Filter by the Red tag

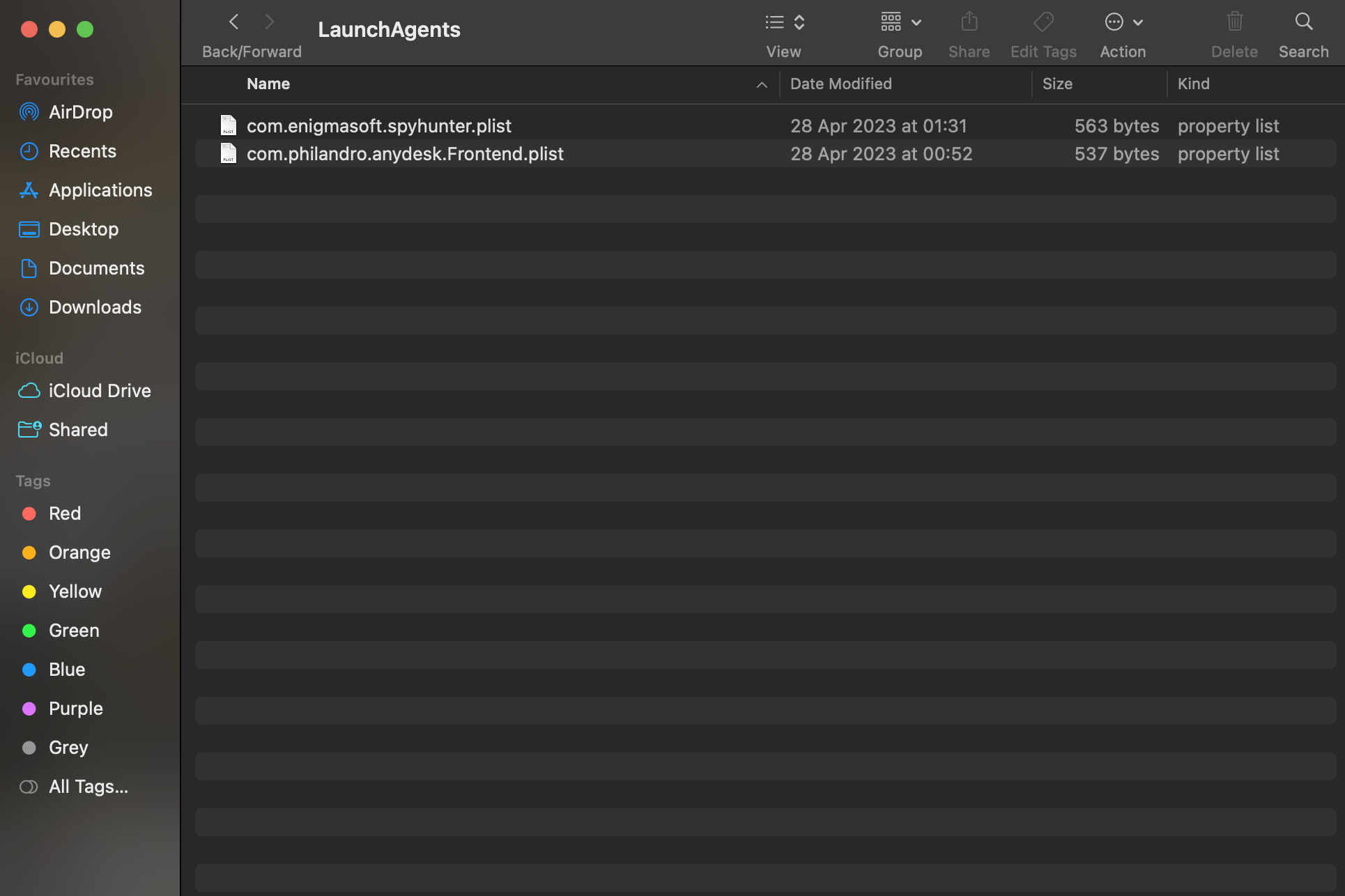(x=64, y=513)
